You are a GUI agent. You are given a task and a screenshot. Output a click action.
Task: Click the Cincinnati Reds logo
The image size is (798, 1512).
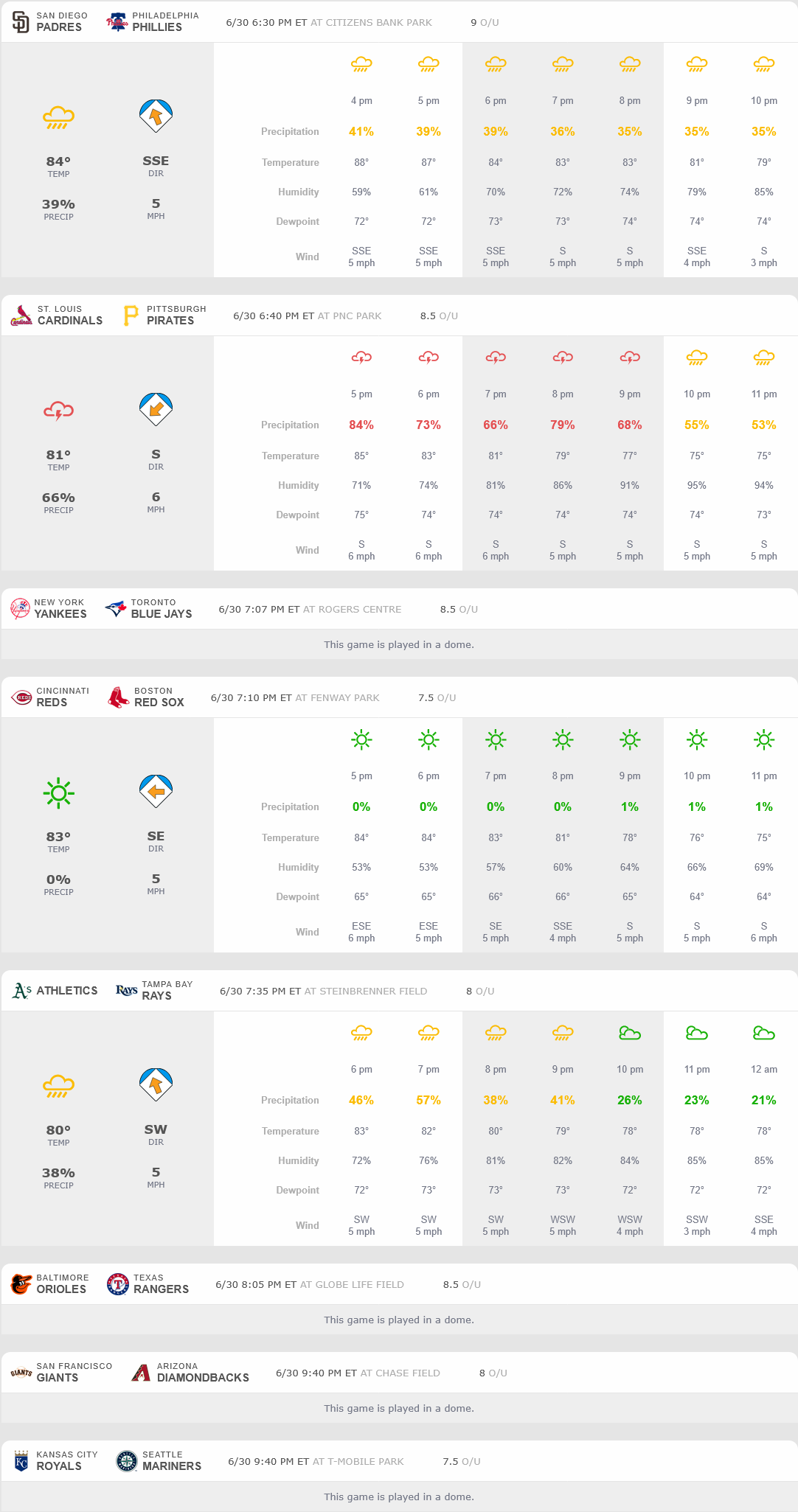[x=23, y=697]
